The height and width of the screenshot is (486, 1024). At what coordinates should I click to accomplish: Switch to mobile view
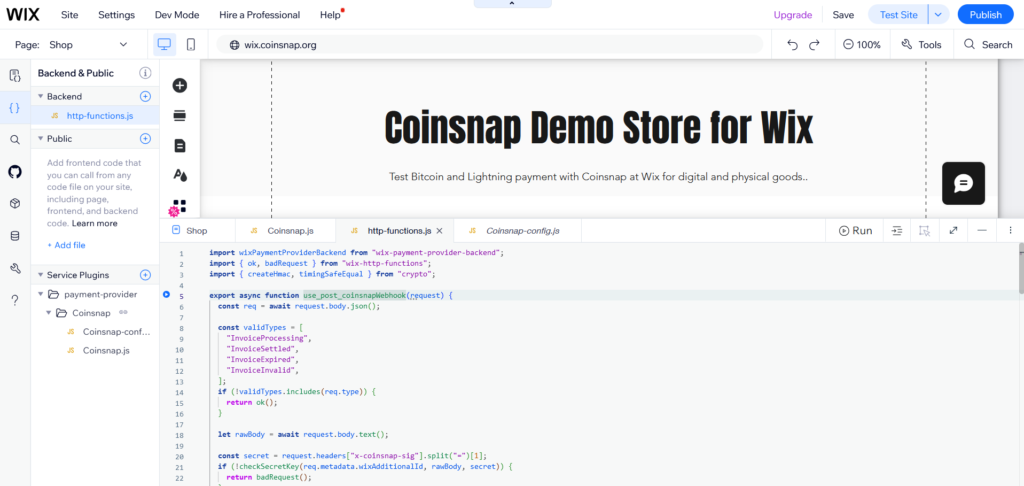pyautogui.click(x=191, y=45)
